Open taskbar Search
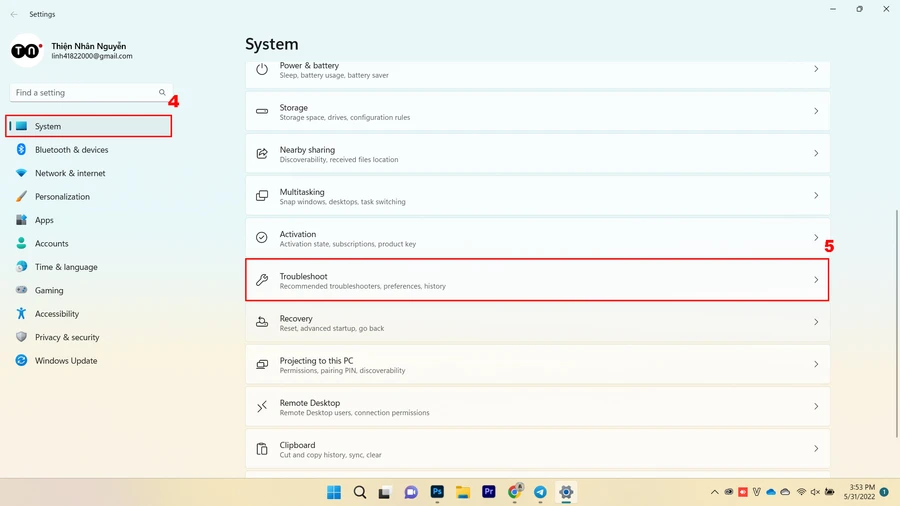The width and height of the screenshot is (900, 506). coord(359,492)
